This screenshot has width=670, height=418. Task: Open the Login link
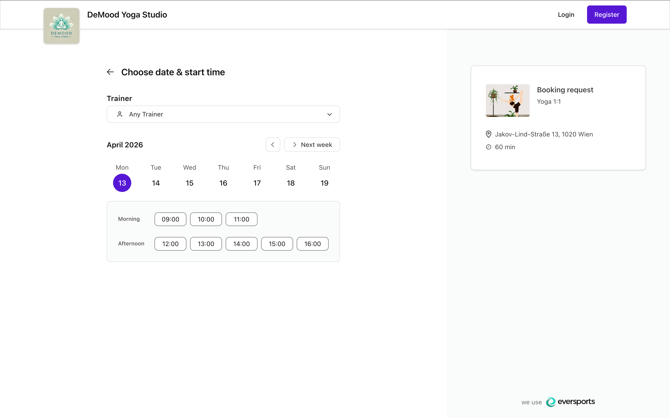[x=566, y=15]
